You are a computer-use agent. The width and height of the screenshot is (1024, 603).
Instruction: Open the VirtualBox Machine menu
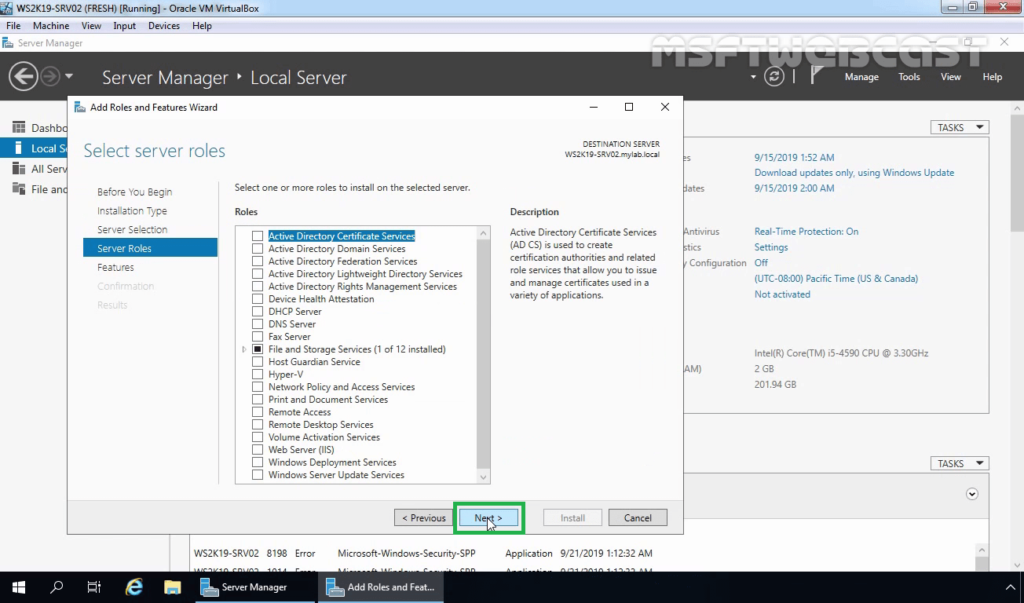51,25
